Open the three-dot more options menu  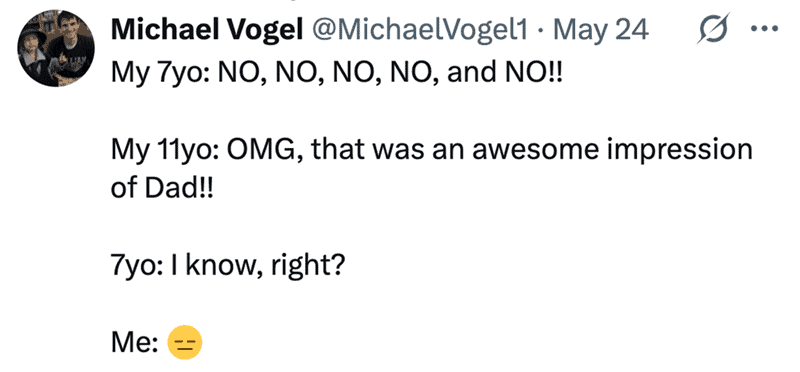[x=766, y=31]
